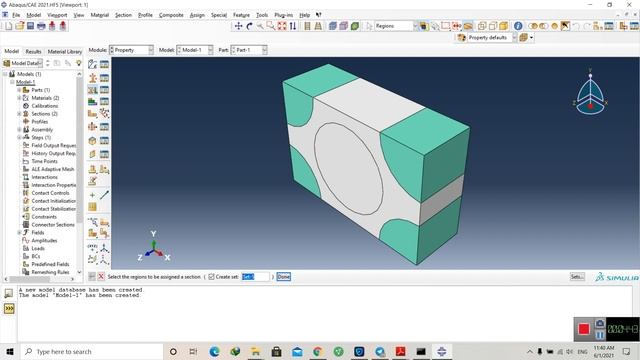Click the color code dialog icon
This screenshot has width=640, height=360.
point(462,38)
